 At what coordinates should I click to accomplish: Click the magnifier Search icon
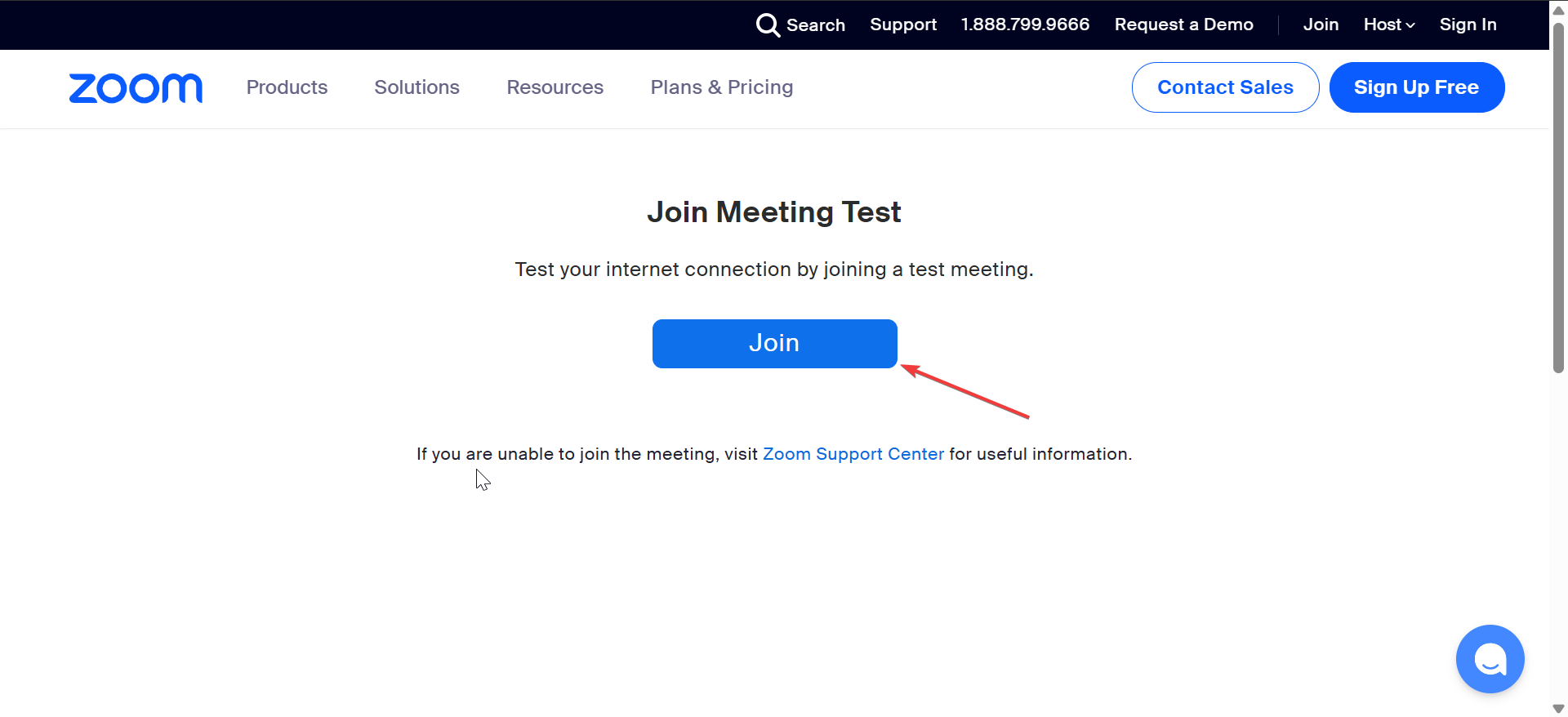pyautogui.click(x=768, y=25)
